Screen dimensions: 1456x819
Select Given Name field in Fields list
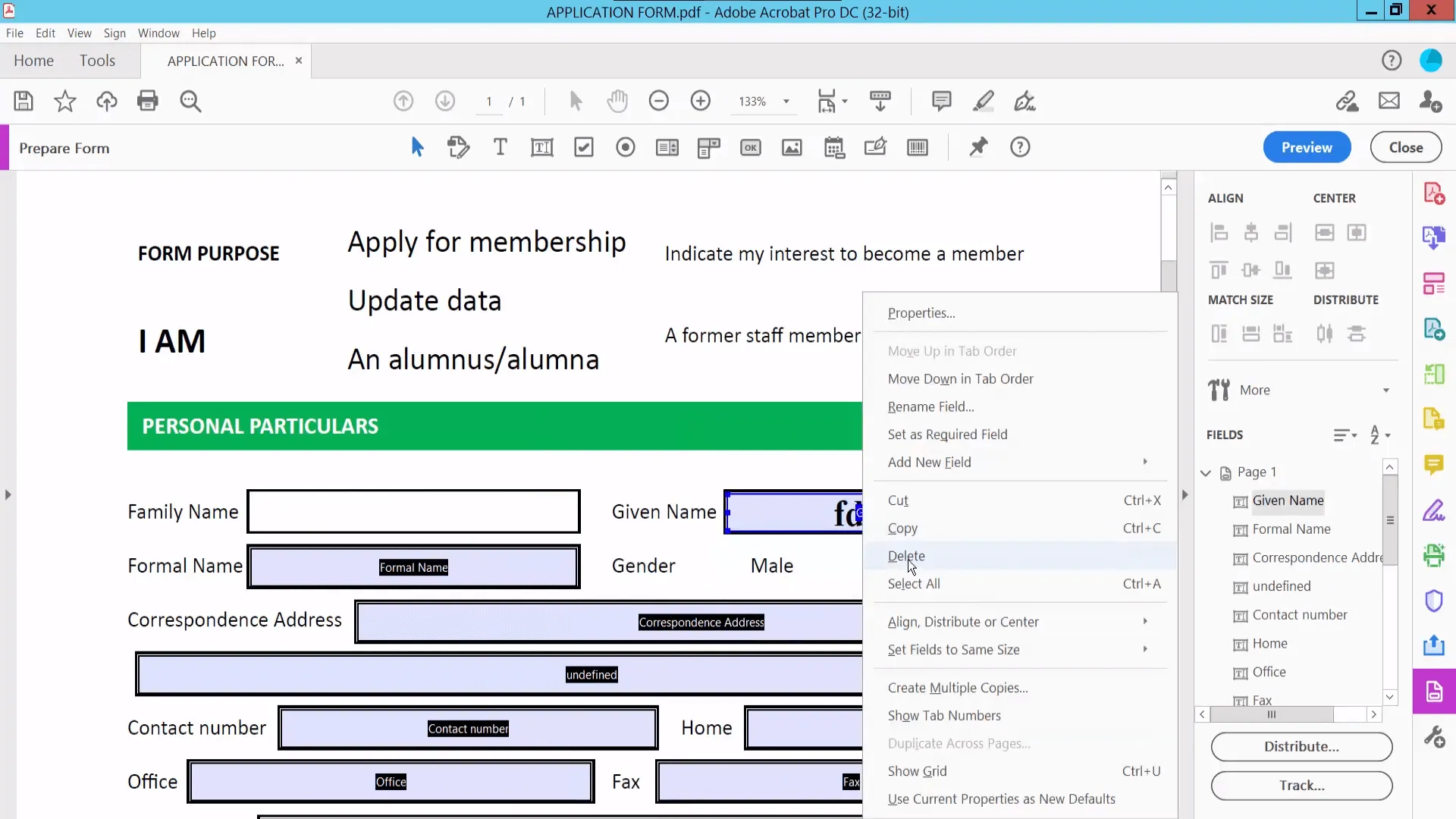click(x=1289, y=500)
